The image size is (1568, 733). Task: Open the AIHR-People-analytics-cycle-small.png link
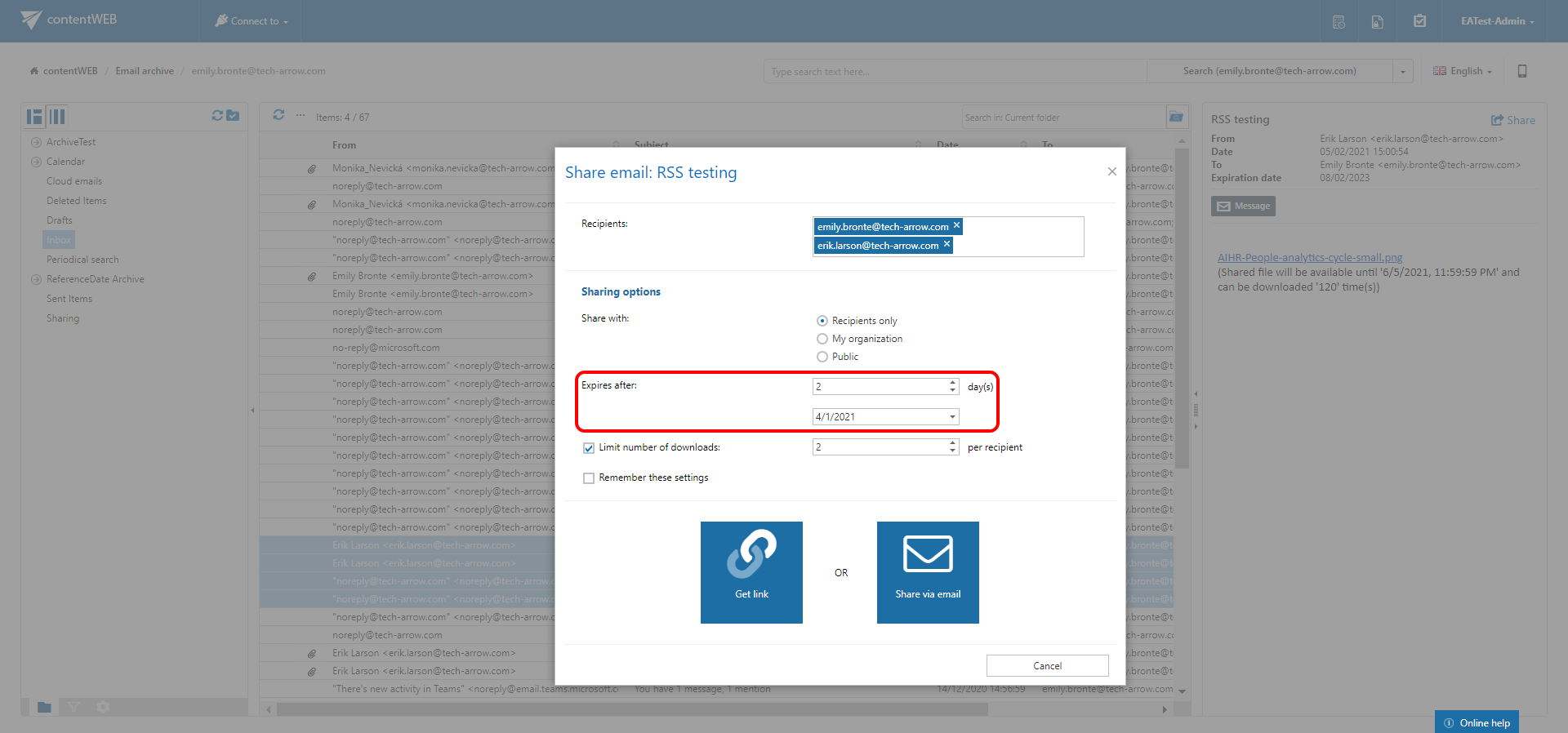[1309, 258]
